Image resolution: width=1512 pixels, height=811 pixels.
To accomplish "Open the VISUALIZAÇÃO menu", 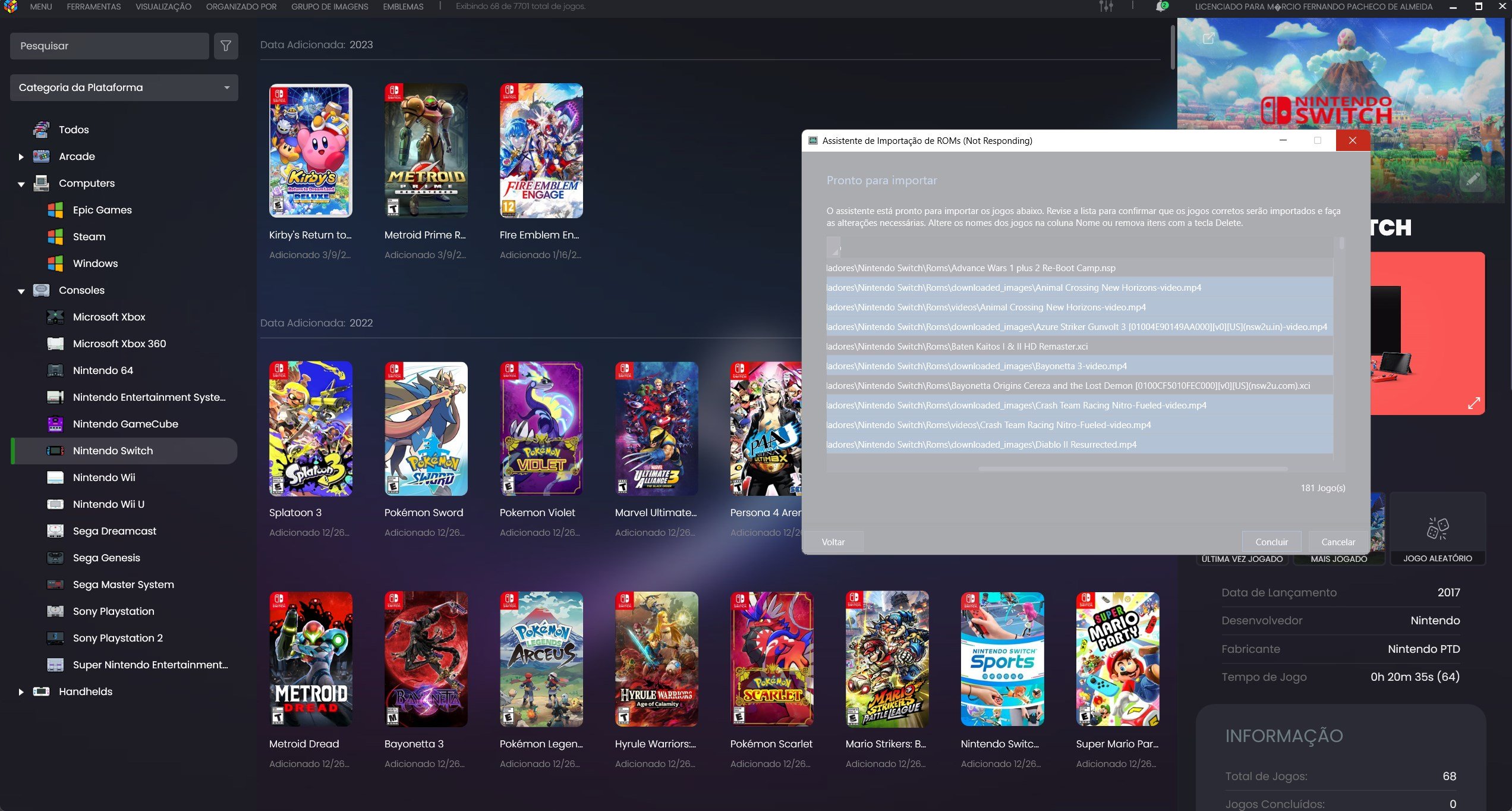I will click(163, 7).
